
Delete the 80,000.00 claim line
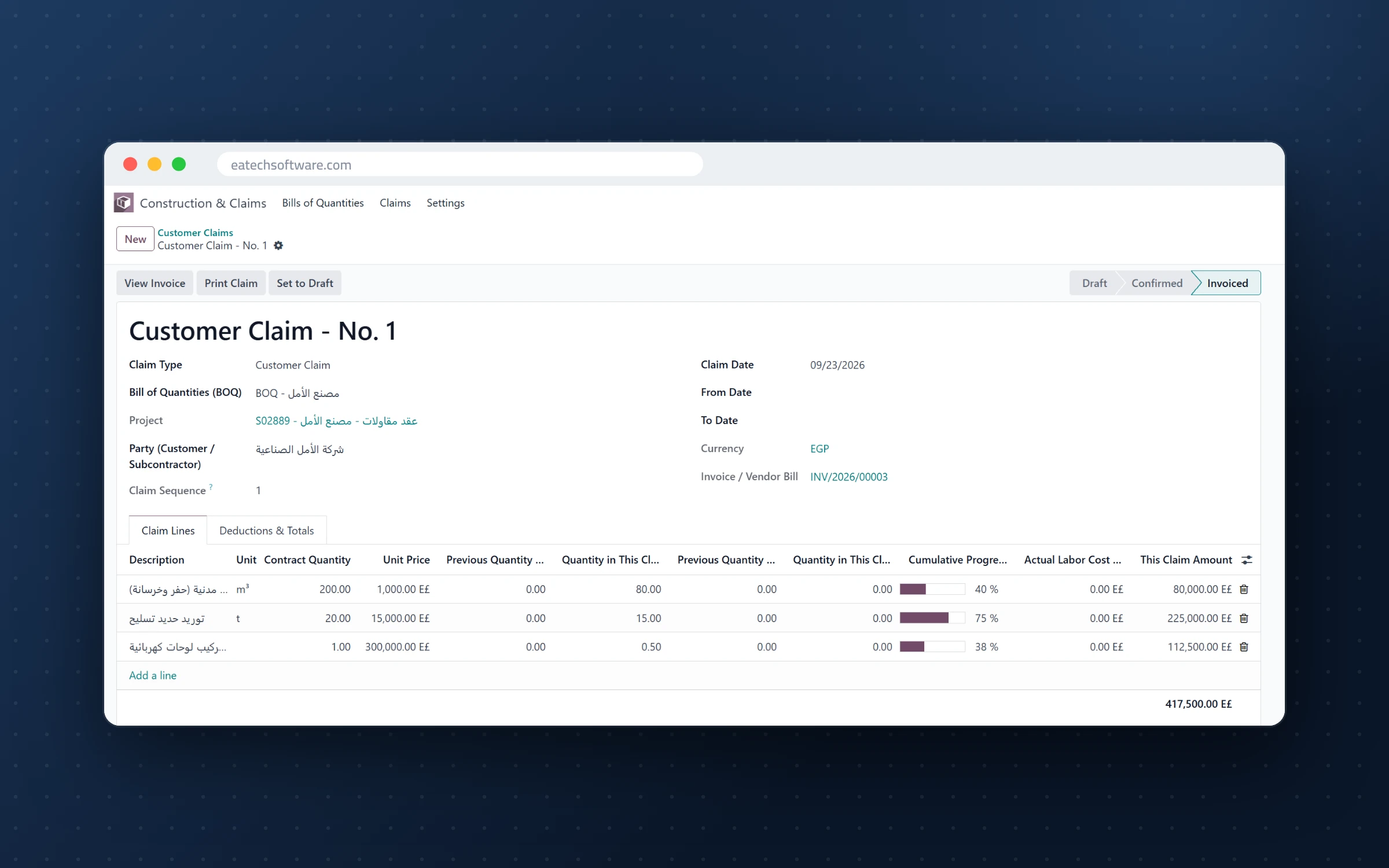tap(1244, 589)
